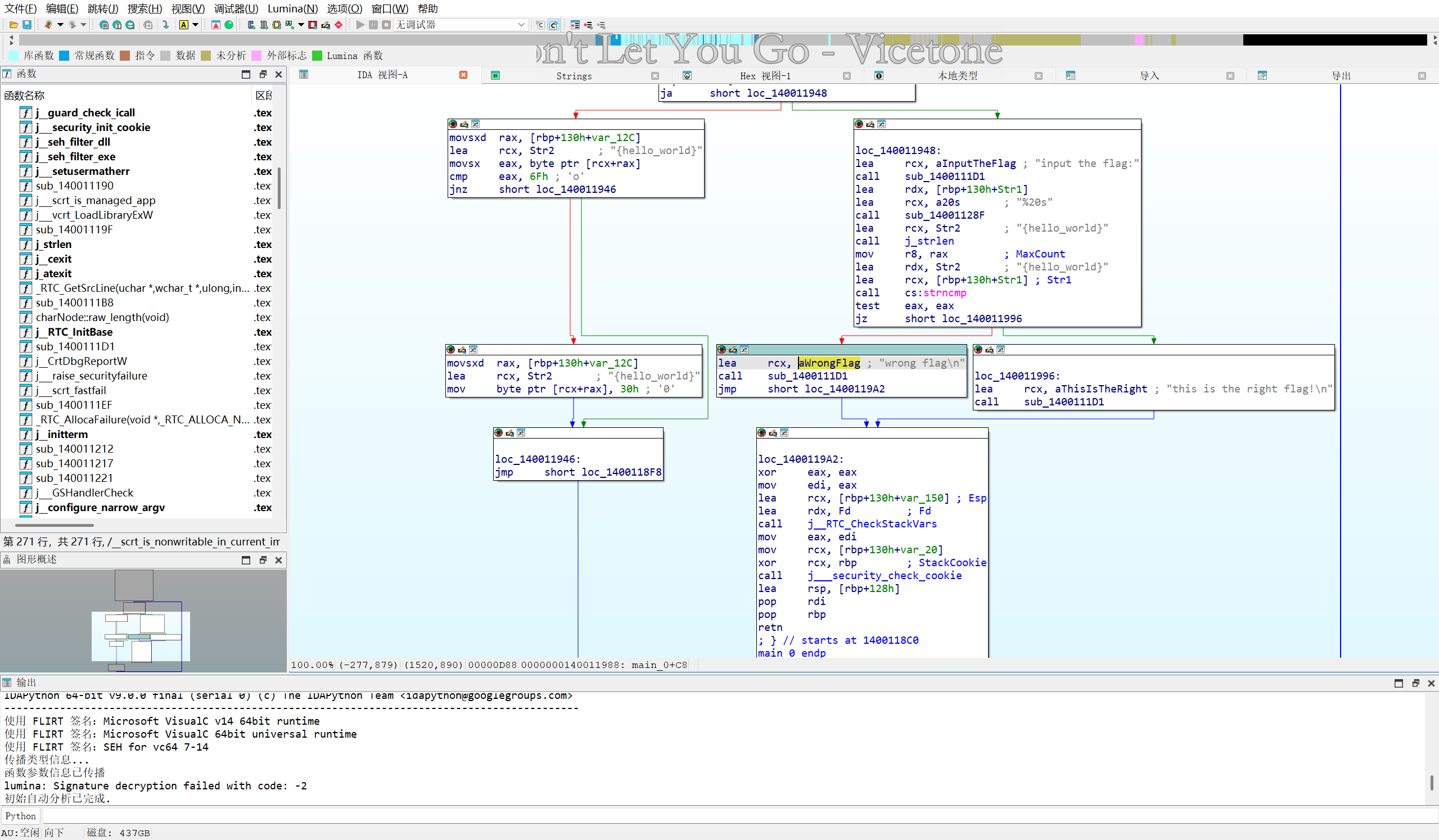Click the red stop-sign breakpoint icon
The width and height of the screenshot is (1439, 840).
tap(339, 25)
